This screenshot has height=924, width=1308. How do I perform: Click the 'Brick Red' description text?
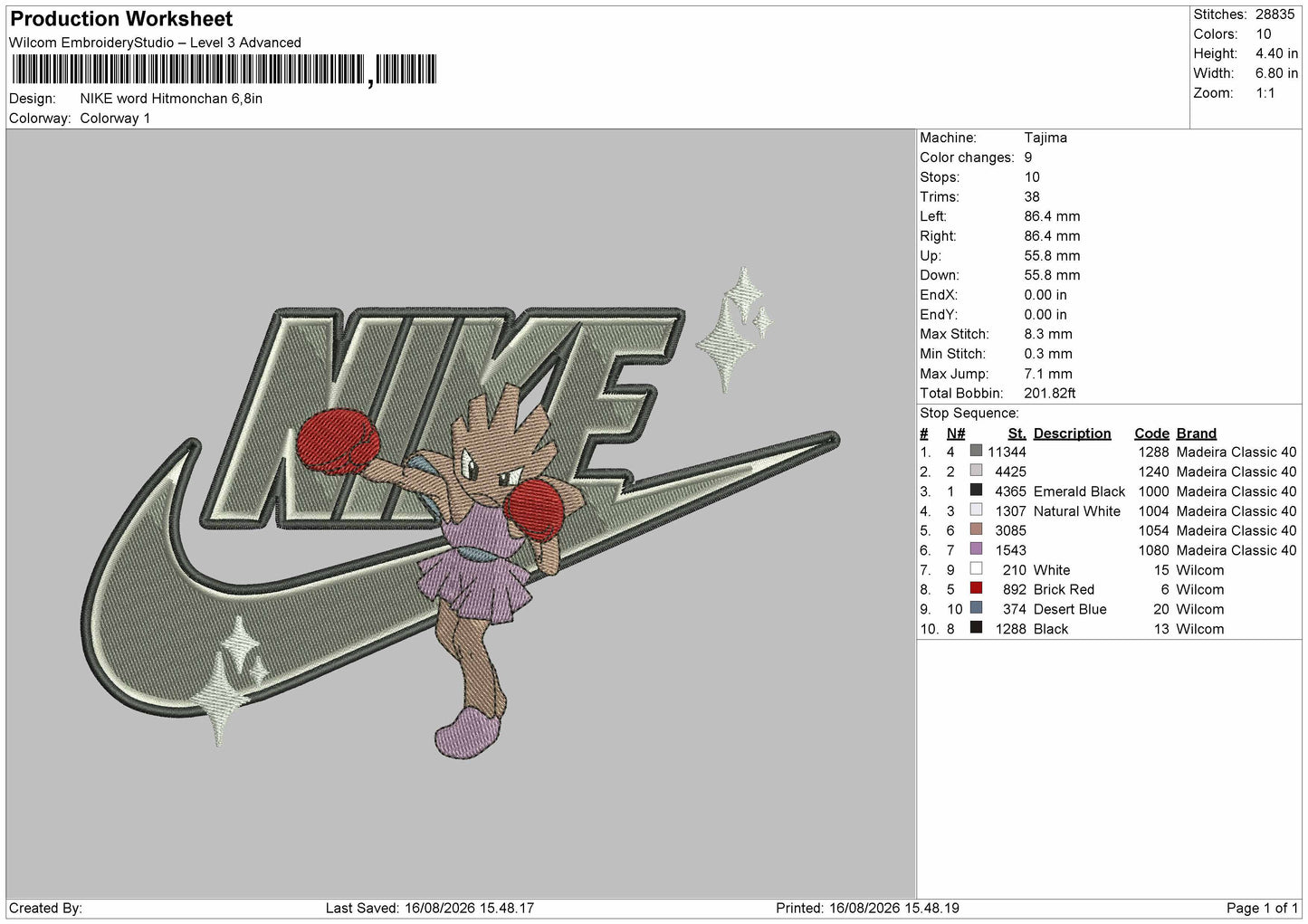coord(1064,590)
